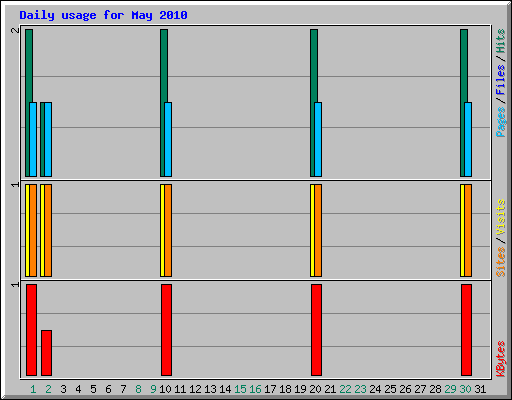Viewport: 512px width, 400px height.
Task: Click the orange sites bar for day 1
Action: [x=33, y=230]
